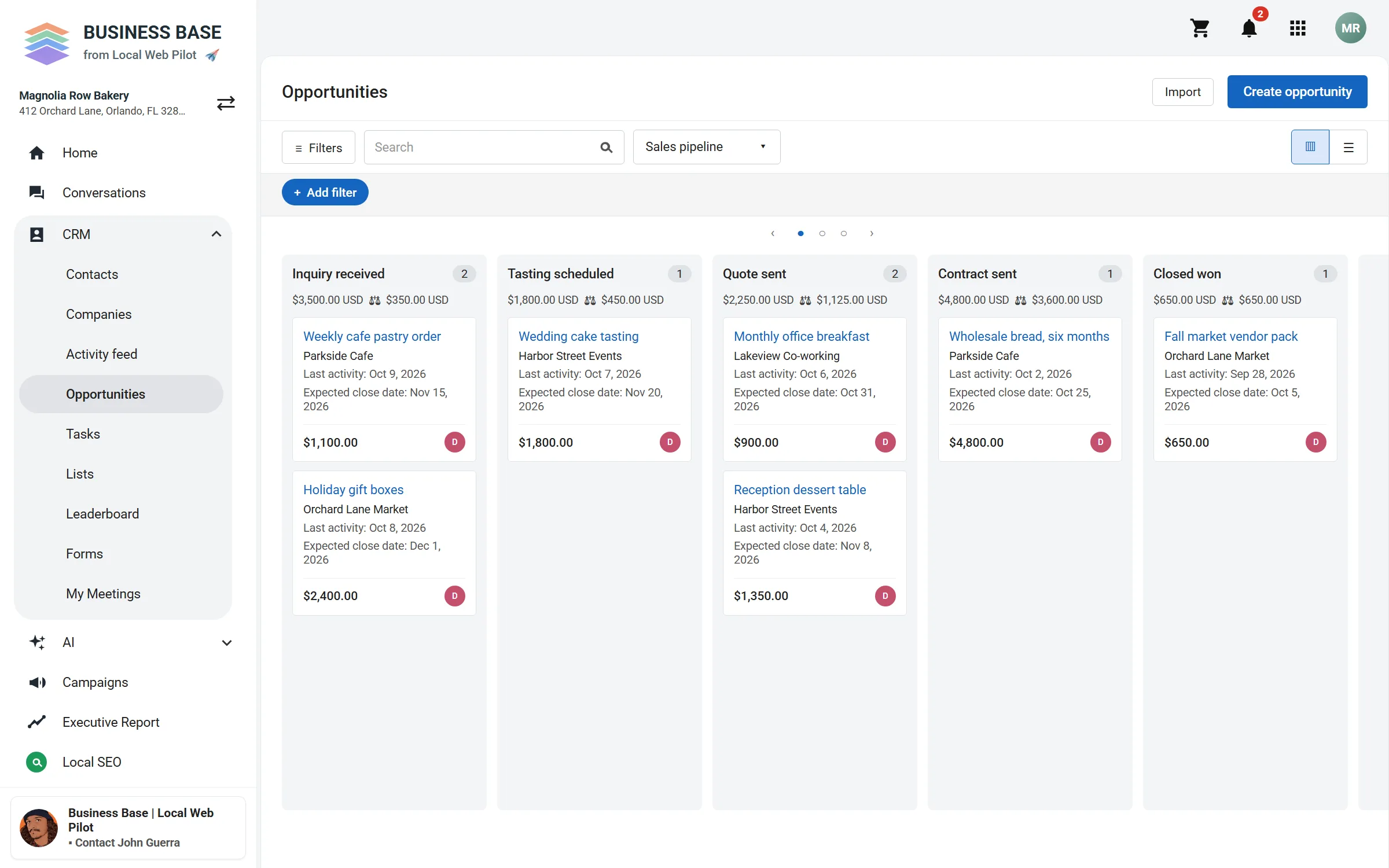This screenshot has height=868, width=1389.
Task: Go to second pipeline page dot
Action: pyautogui.click(x=822, y=234)
